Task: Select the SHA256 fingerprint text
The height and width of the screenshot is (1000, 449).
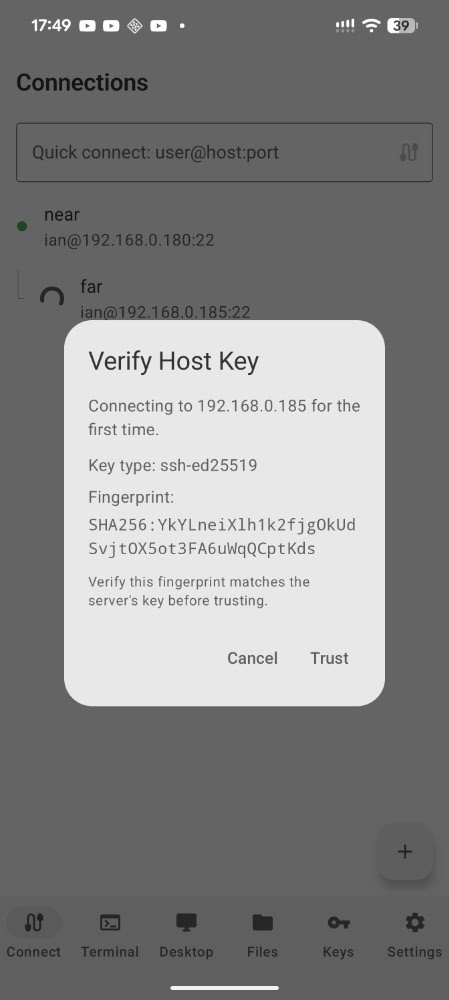Action: click(x=222, y=537)
